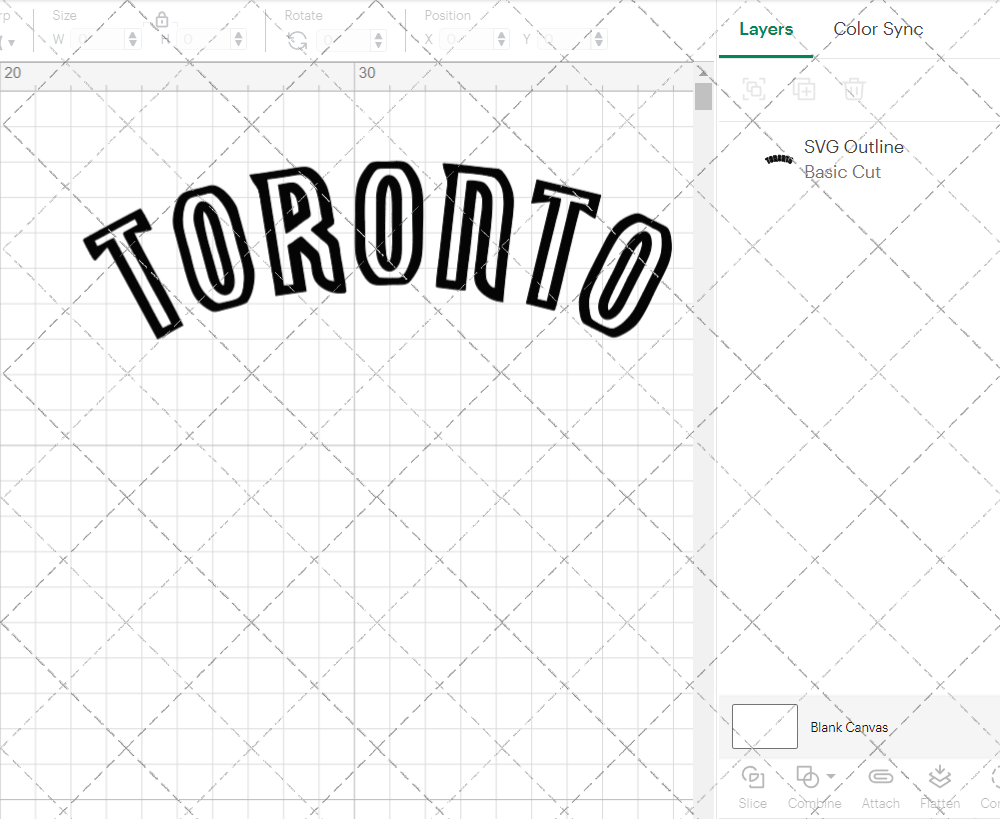Click the Blank Canvas label
Screen dimensions: 1000x819
click(849, 727)
